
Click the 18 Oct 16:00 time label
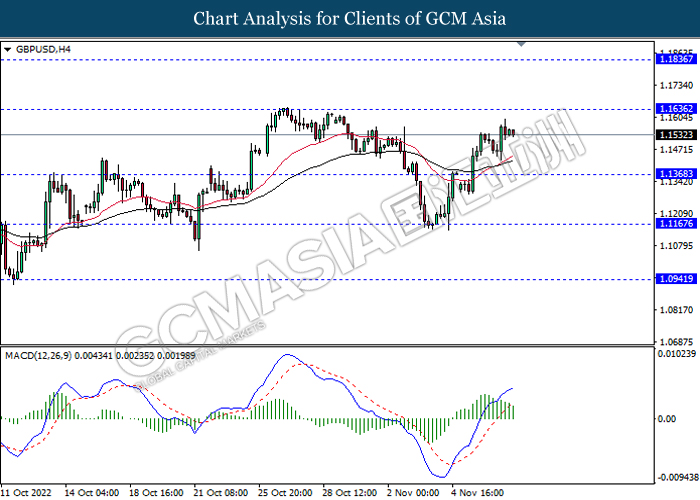click(156, 492)
